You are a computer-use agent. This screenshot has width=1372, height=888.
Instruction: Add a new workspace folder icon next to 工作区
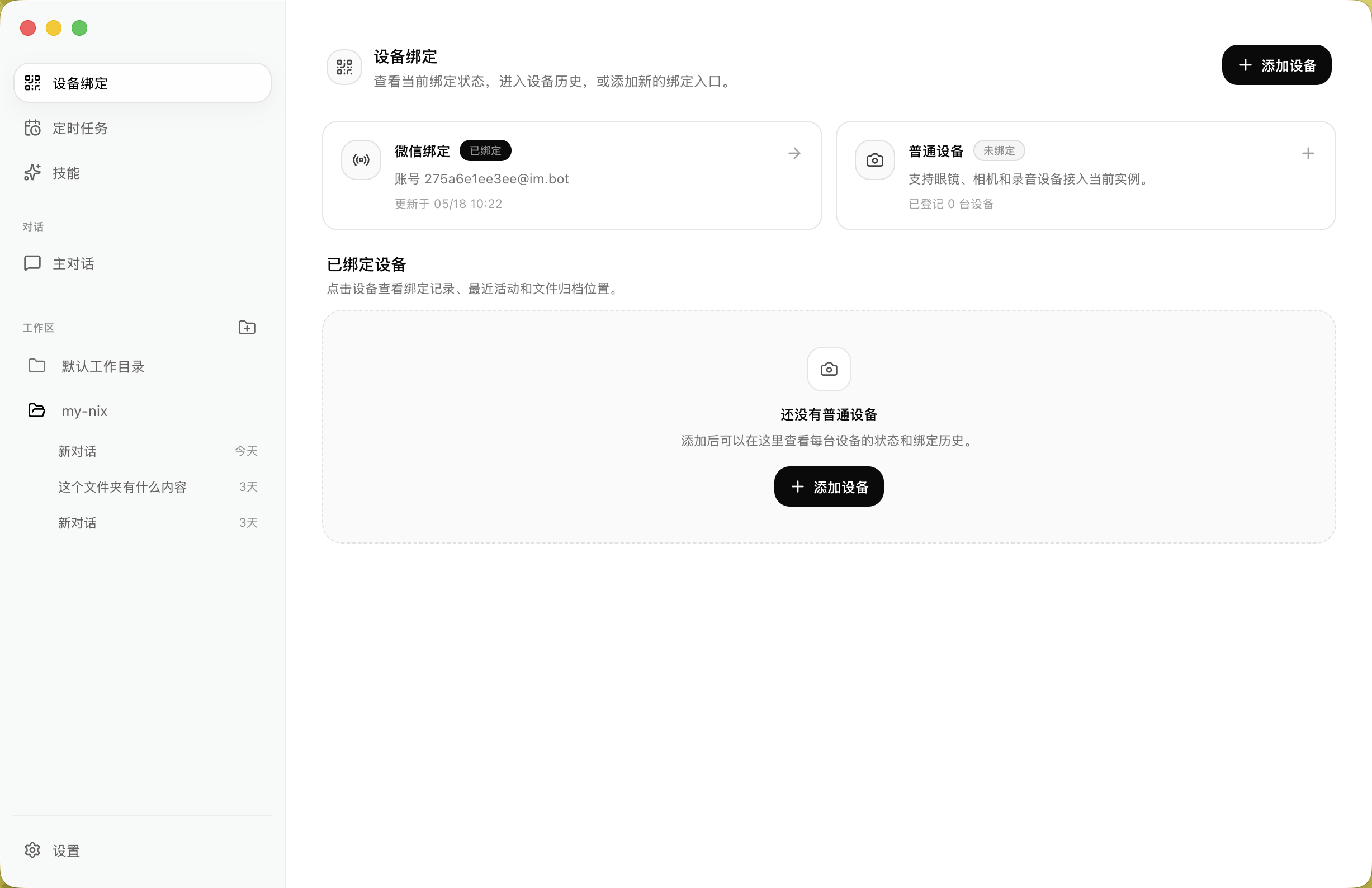tap(247, 328)
